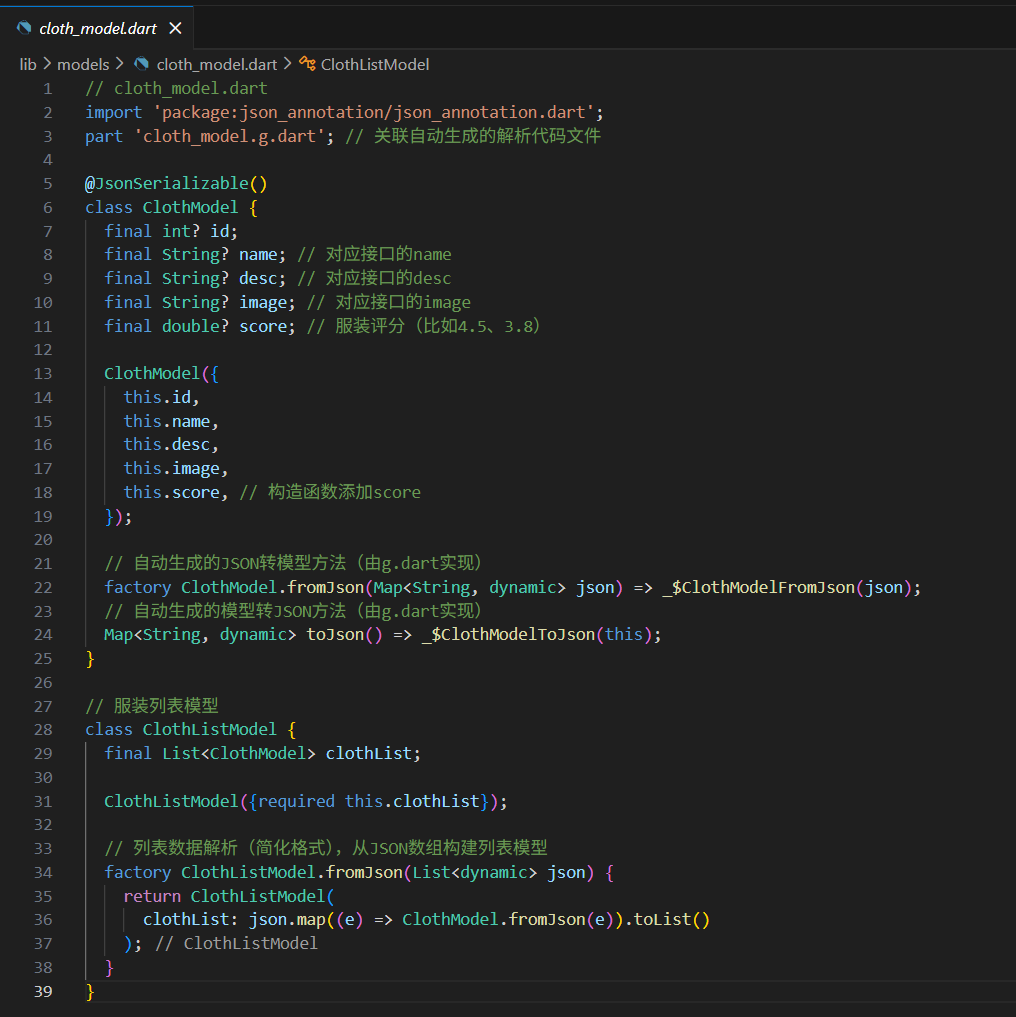
Task: Click the import json_annotation package string
Action: pos(373,112)
